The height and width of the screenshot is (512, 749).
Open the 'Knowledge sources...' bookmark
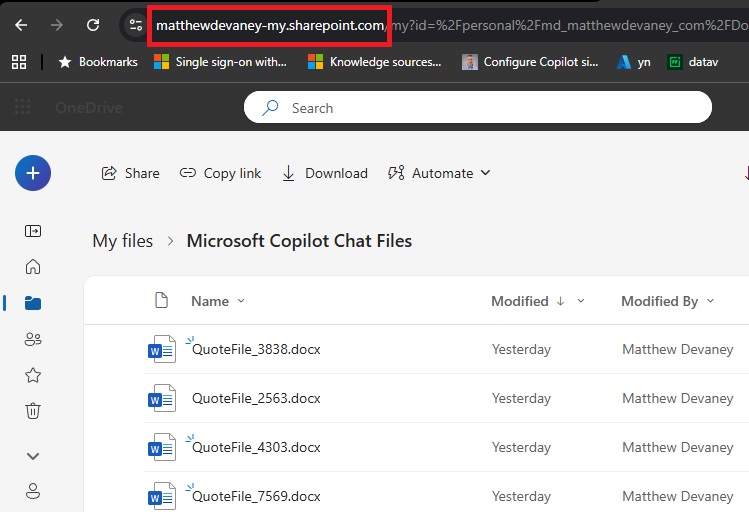pos(374,62)
